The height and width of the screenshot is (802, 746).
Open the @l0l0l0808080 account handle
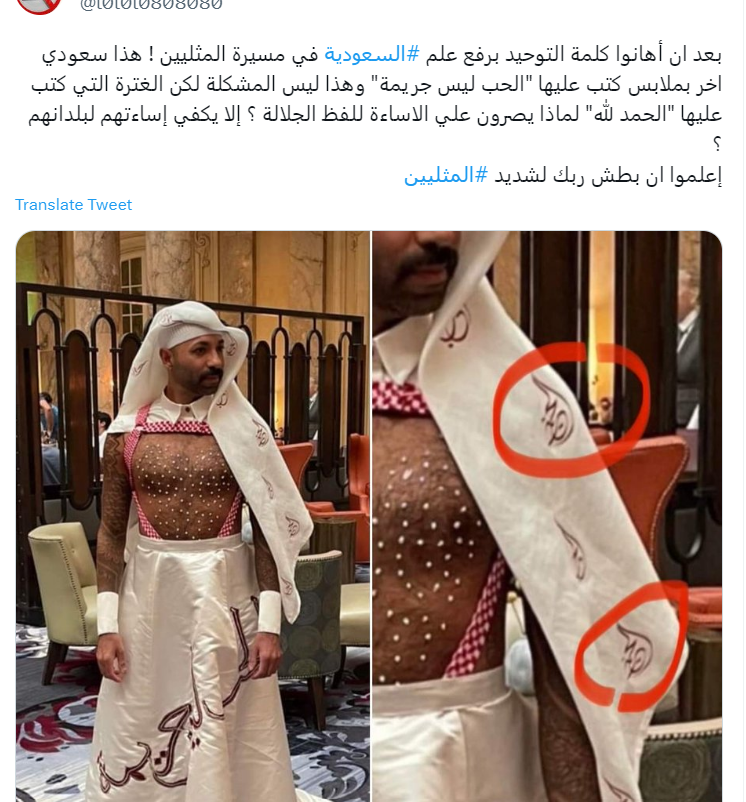(x=151, y=5)
